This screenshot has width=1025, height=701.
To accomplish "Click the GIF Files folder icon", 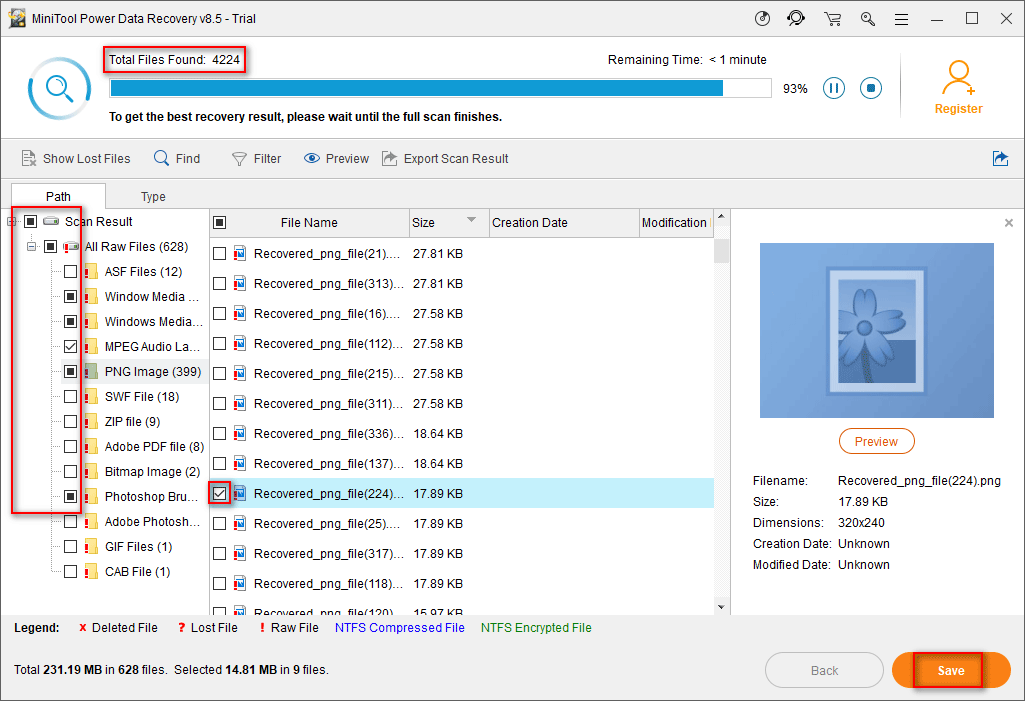I will (x=92, y=547).
